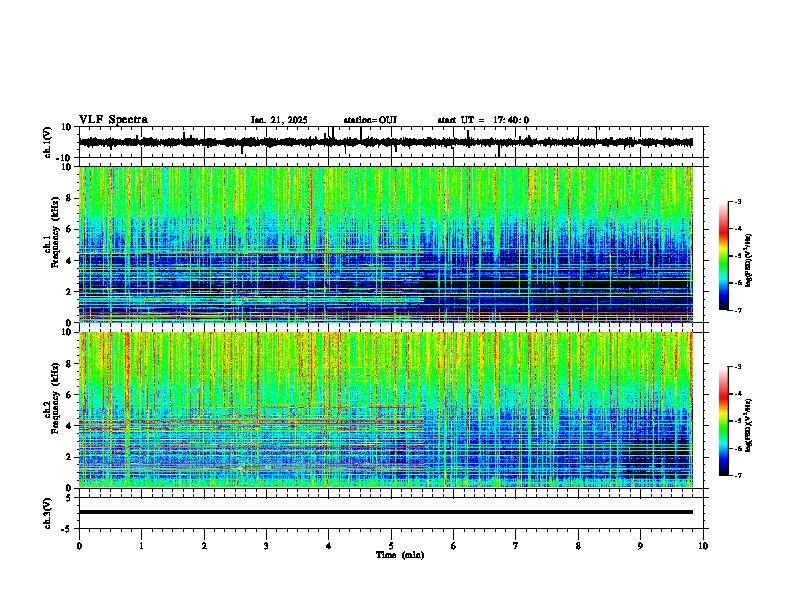This screenshot has width=792, height=612.
Task: Select the date text "Jan. 21, 2025"
Action: (279, 120)
